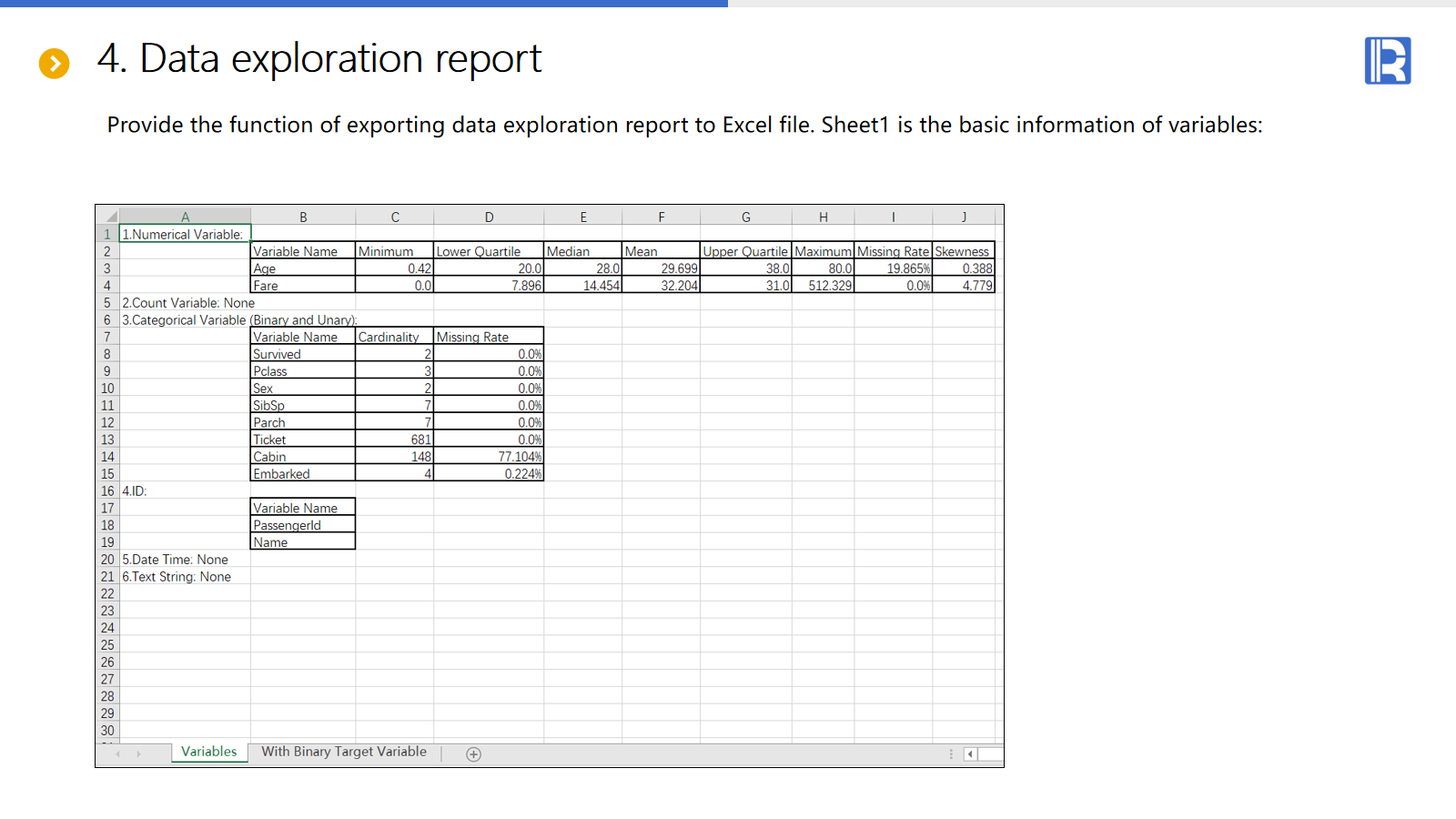Click the select-all corner triangle

(x=109, y=217)
